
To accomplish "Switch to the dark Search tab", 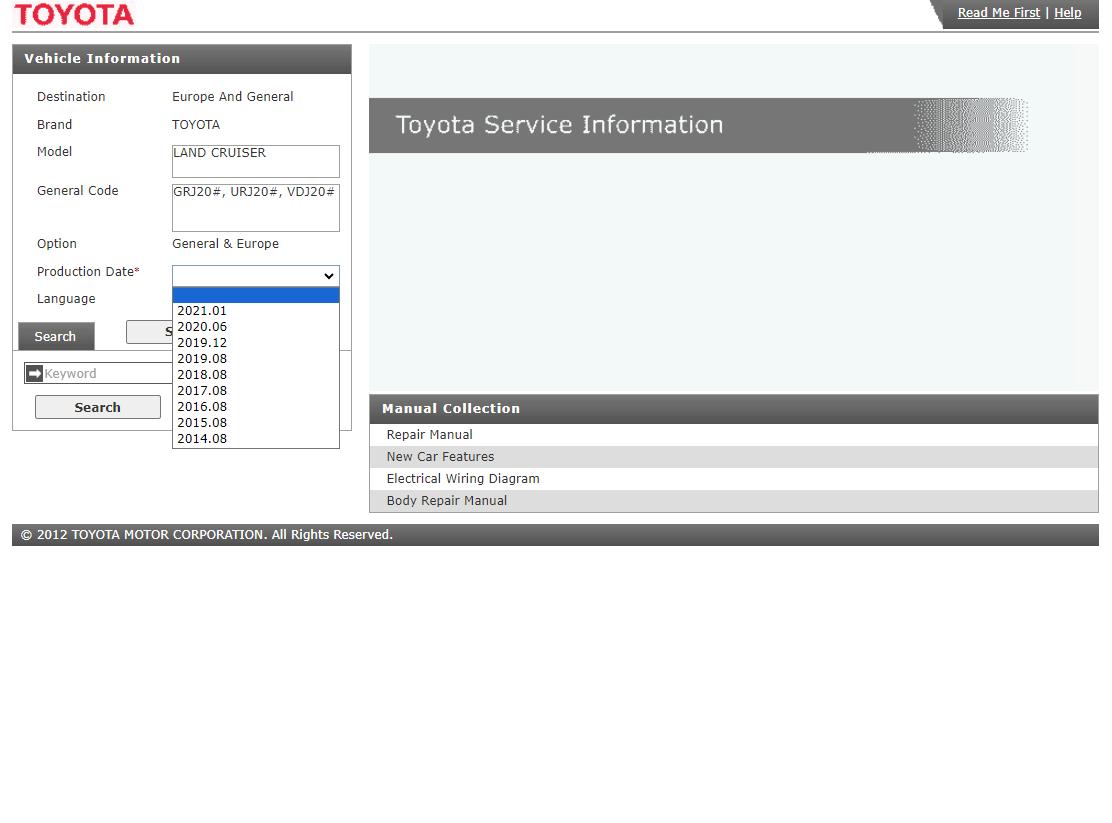I will coord(56,336).
